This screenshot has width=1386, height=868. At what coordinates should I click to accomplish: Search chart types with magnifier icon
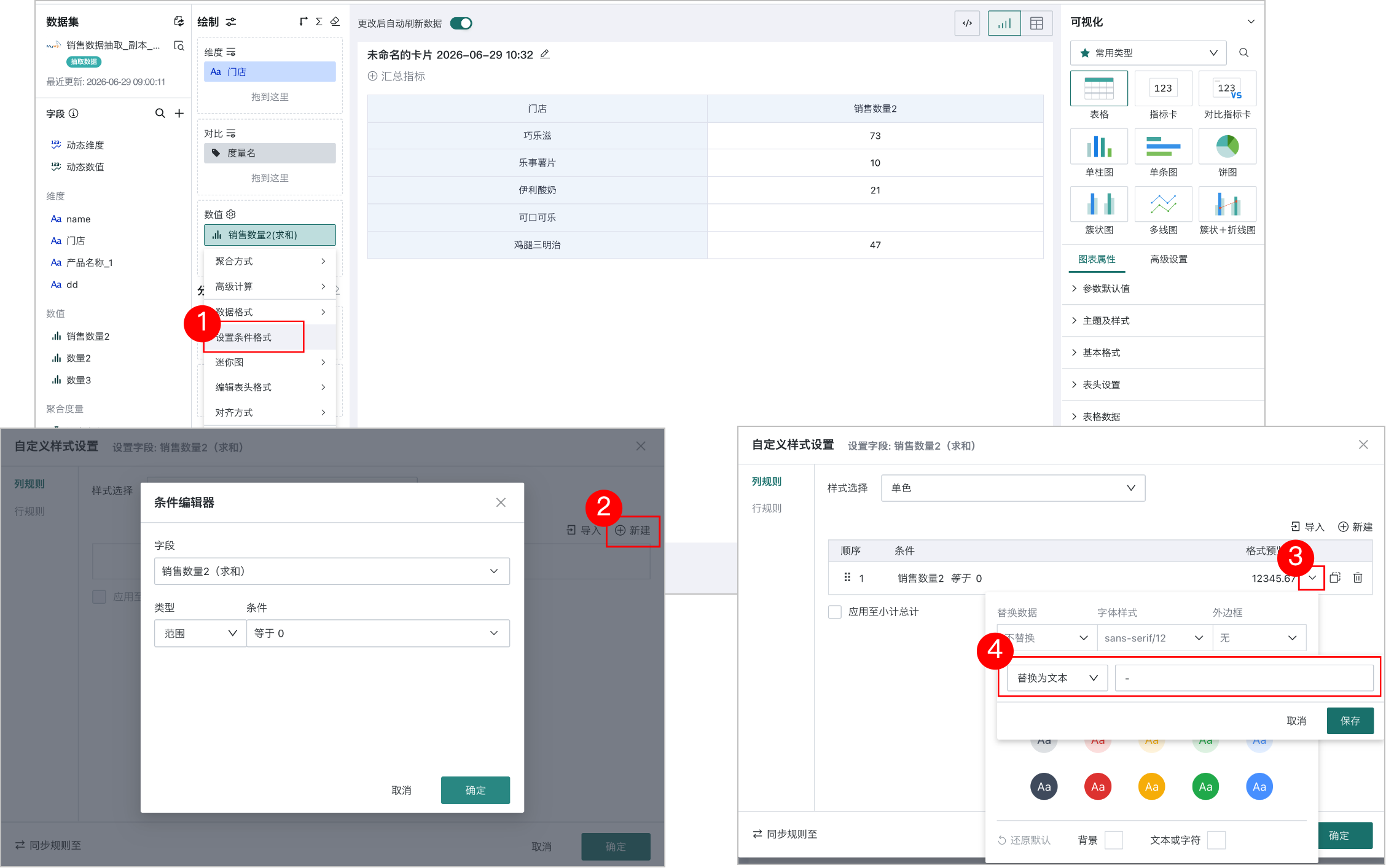click(x=1243, y=53)
